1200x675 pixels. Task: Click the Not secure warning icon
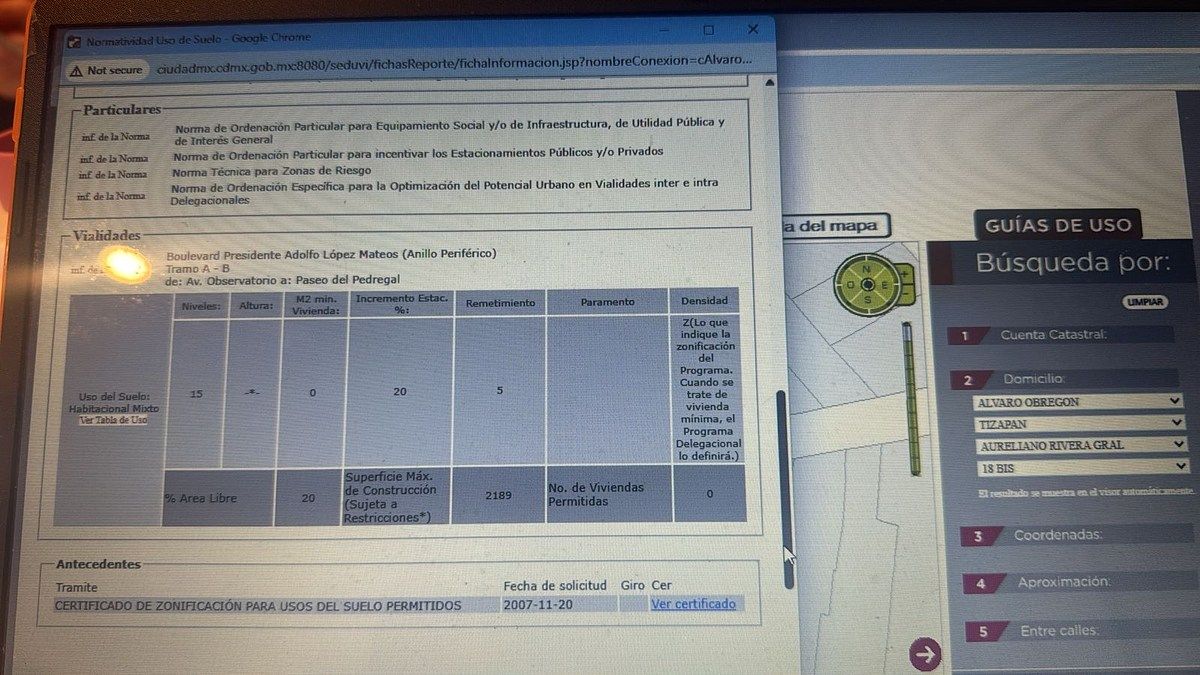click(x=74, y=71)
